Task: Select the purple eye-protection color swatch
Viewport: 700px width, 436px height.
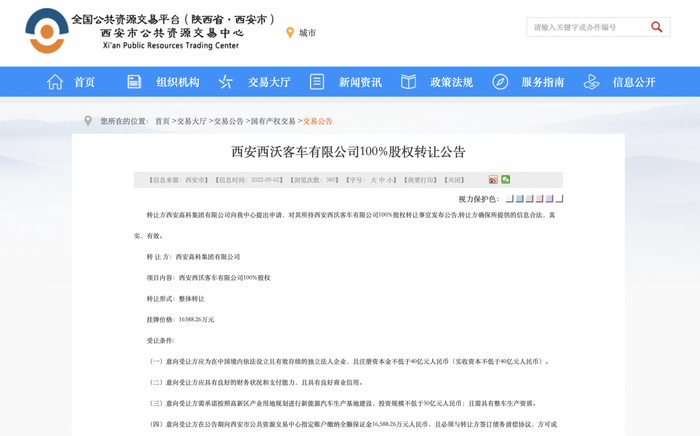Action: pos(549,199)
